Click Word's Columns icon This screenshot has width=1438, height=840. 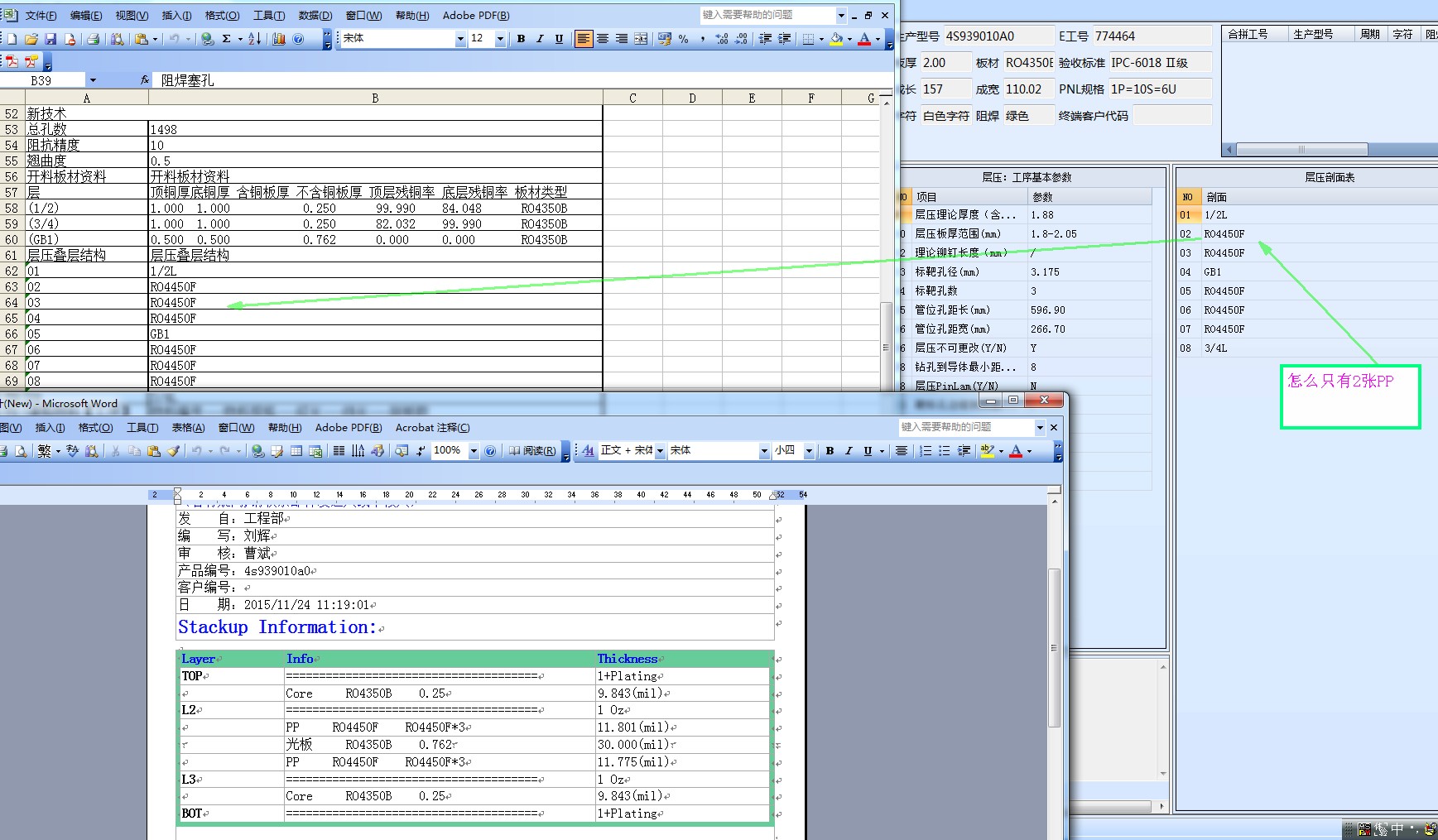tap(339, 451)
